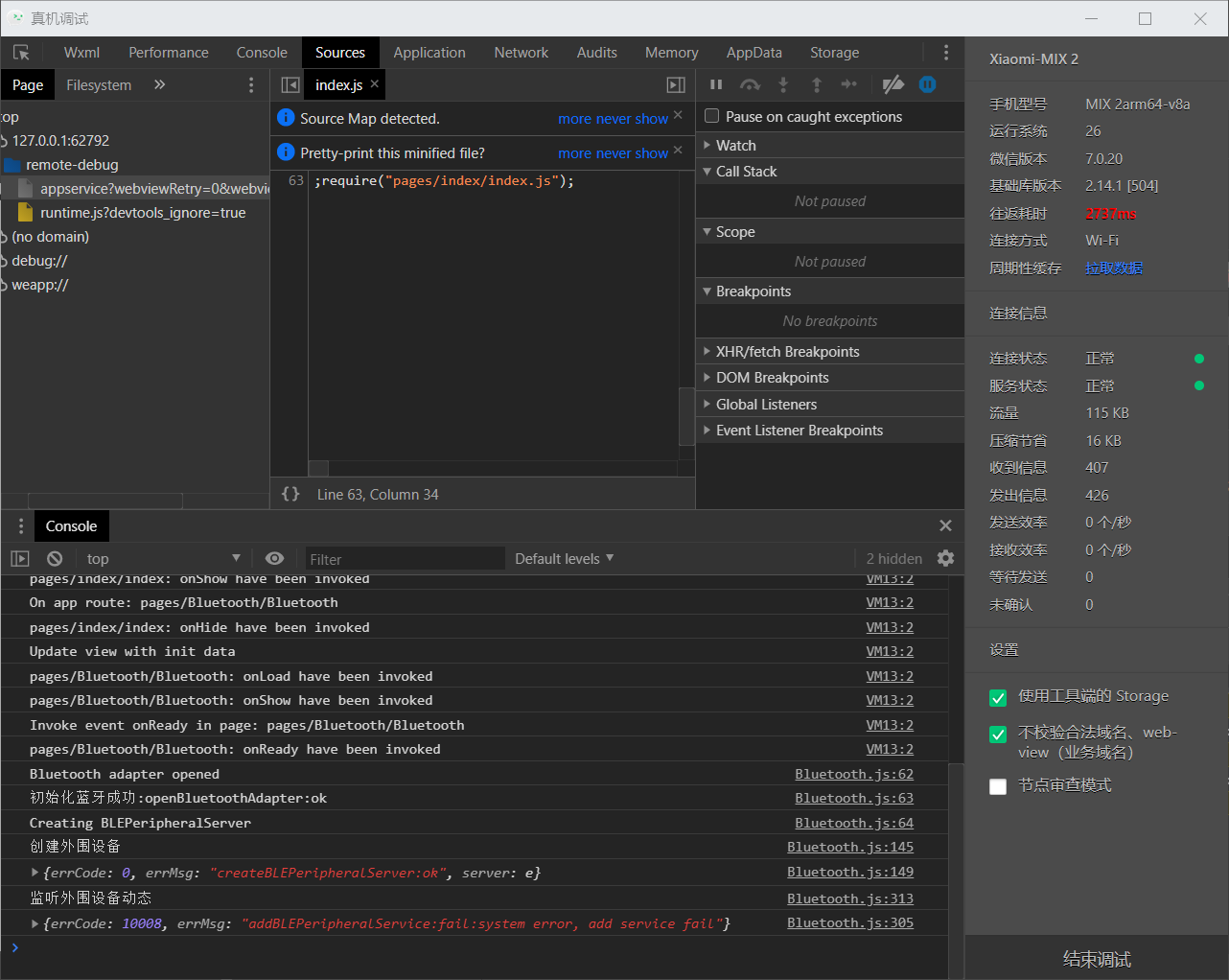1229x980 pixels.
Task: Uncheck 使用工具端的 Storage option
Action: (x=998, y=697)
